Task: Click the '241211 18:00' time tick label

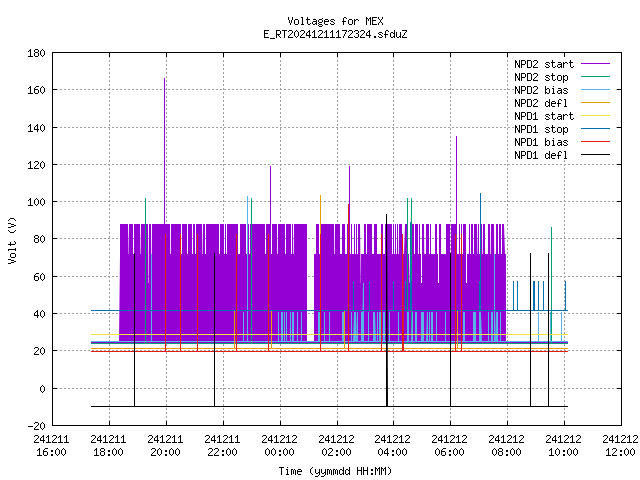Action: pyautogui.click(x=108, y=446)
